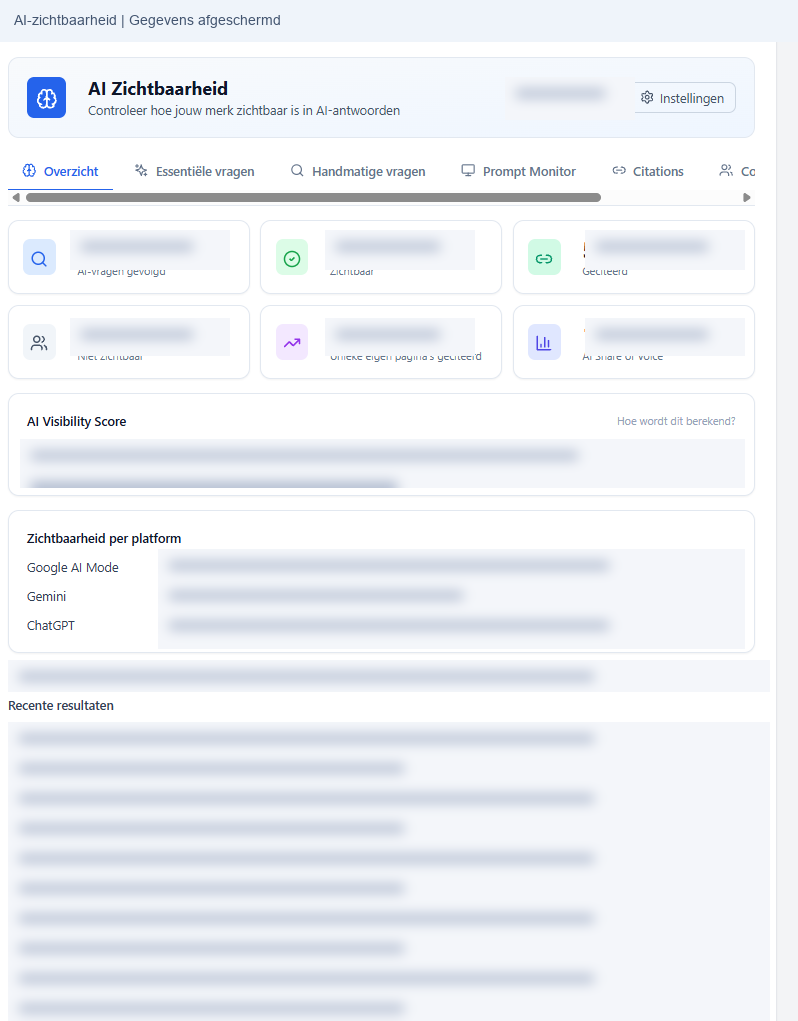Click the purple trending arrow icon
This screenshot has height=1021, width=798.
(292, 343)
